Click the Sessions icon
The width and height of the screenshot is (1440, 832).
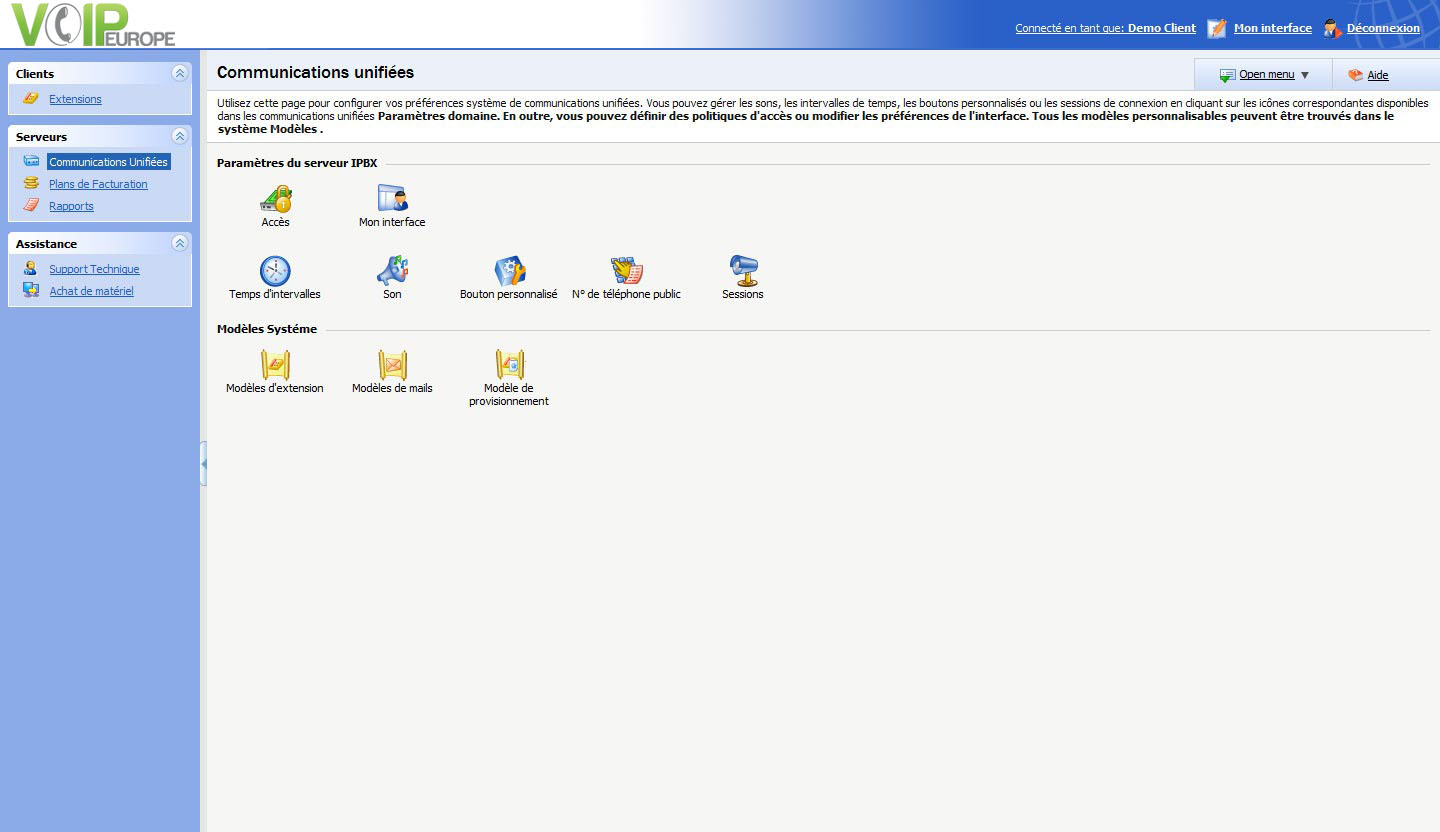click(743, 270)
